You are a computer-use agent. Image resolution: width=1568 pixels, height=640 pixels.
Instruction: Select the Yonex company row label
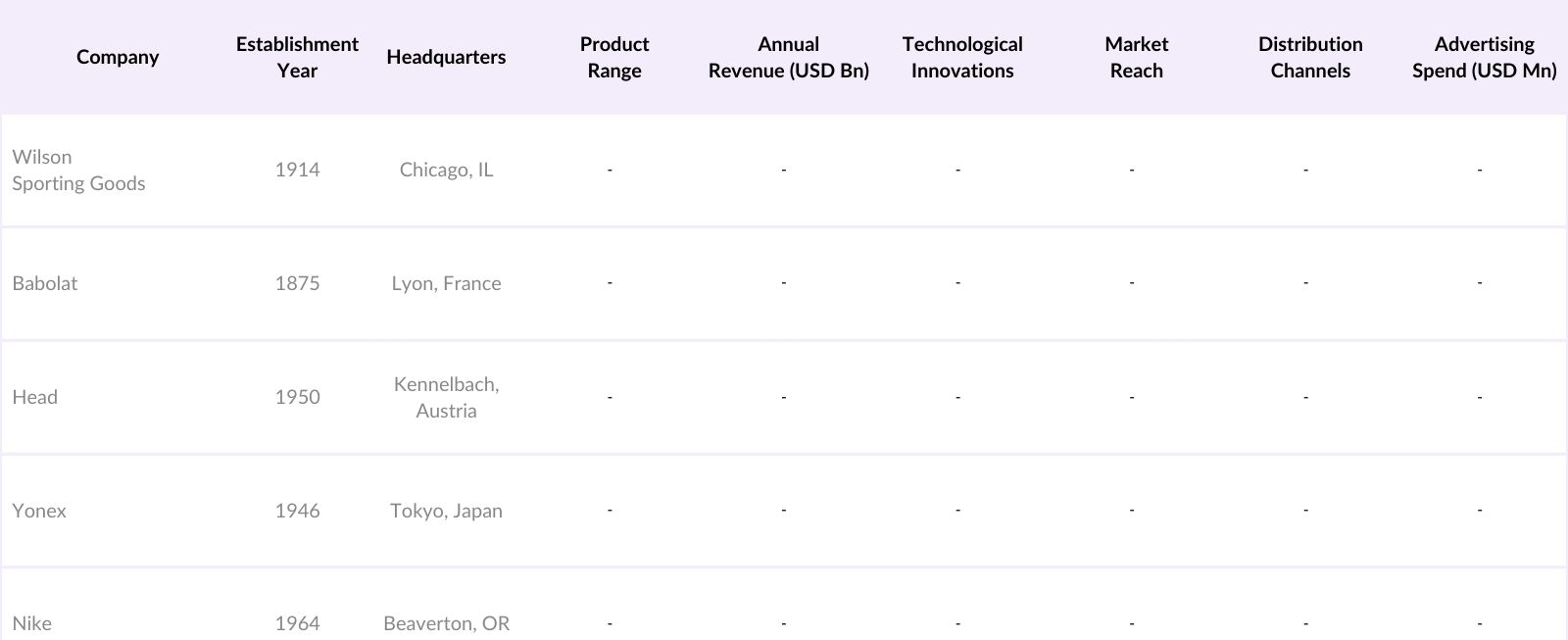coord(39,511)
